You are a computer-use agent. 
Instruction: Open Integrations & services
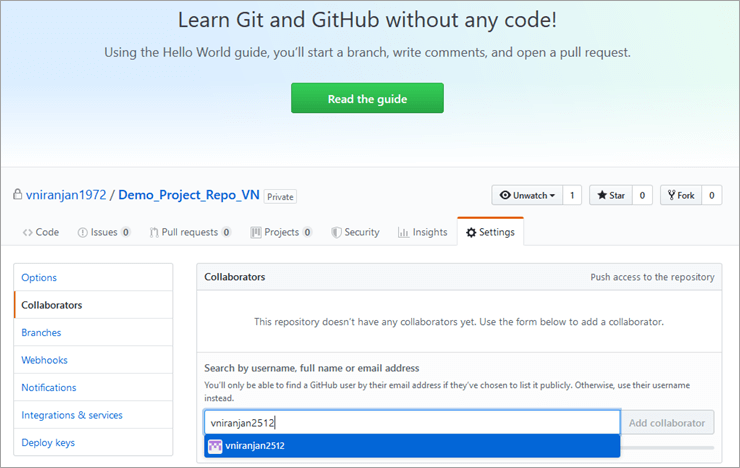pyautogui.click(x=70, y=415)
